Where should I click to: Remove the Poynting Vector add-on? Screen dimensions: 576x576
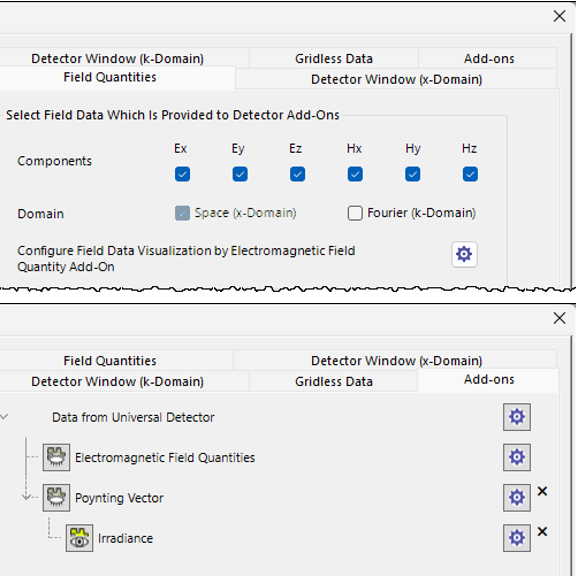tap(542, 491)
